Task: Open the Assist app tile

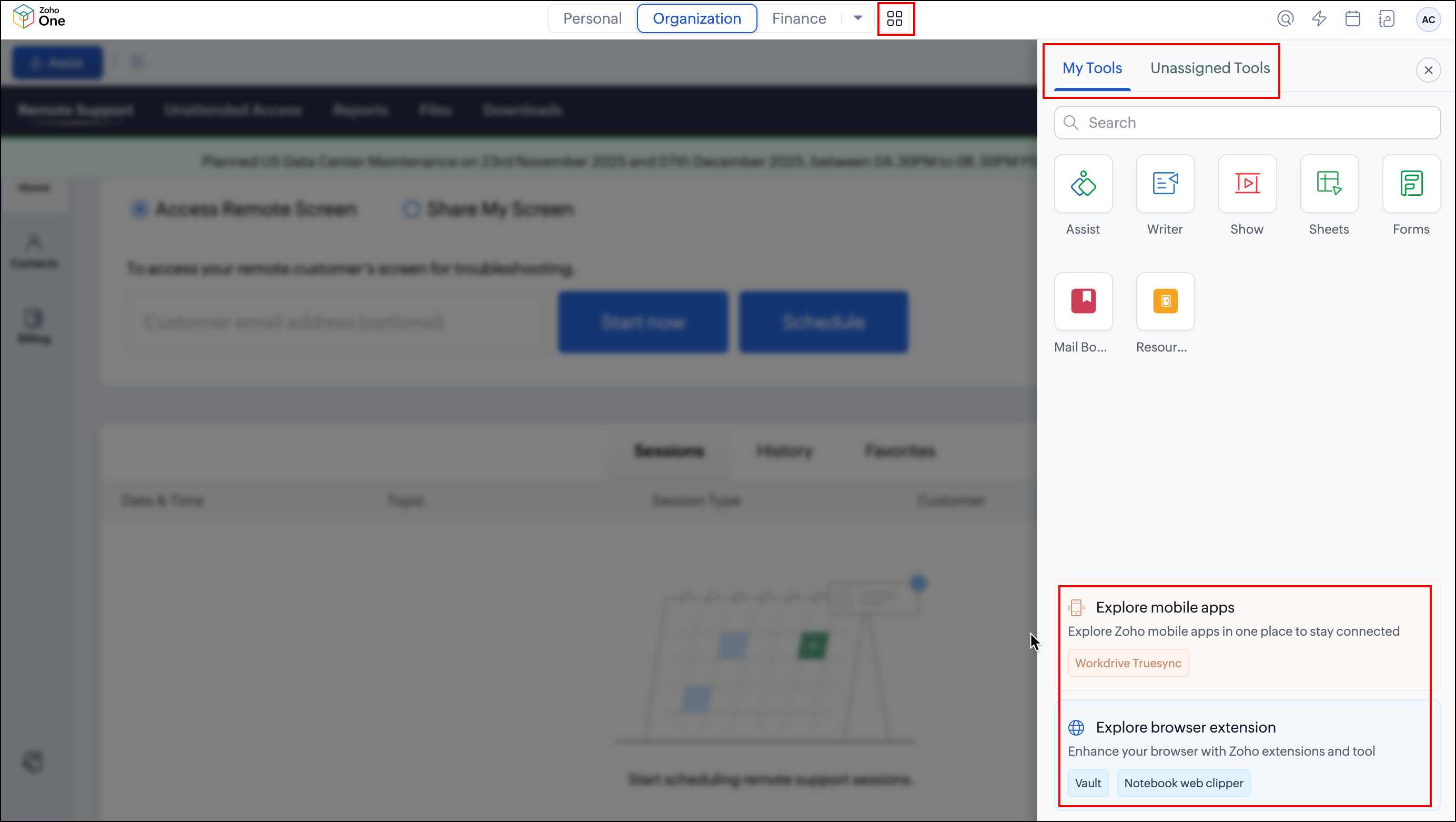Action: coord(1083,184)
